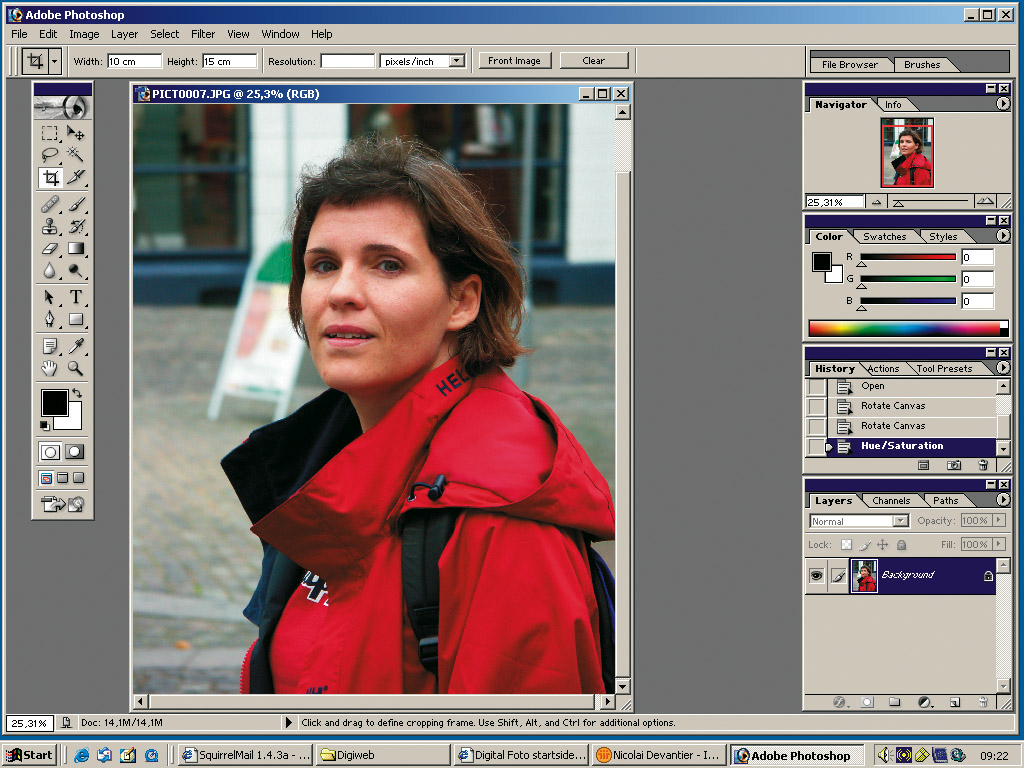Choose the Eraser tool
The height and width of the screenshot is (768, 1024).
pos(49,249)
